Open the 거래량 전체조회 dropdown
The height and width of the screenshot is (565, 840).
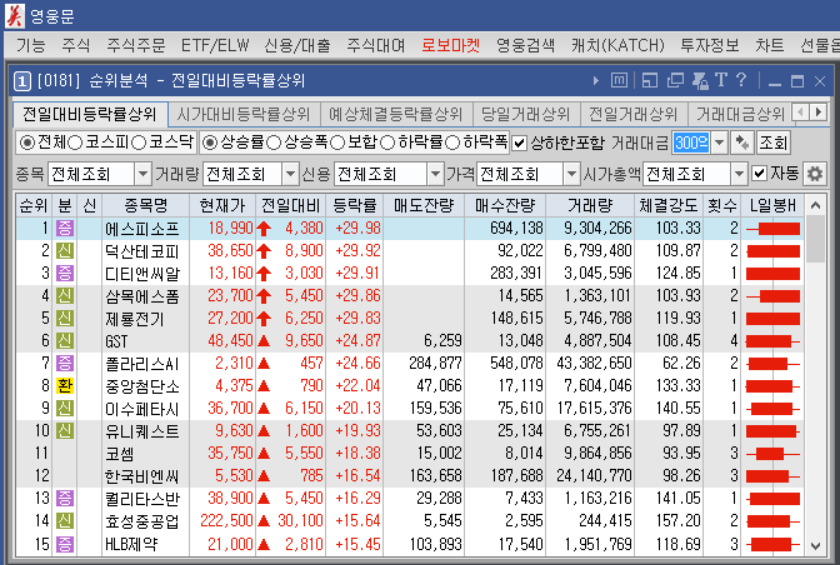coord(290,174)
